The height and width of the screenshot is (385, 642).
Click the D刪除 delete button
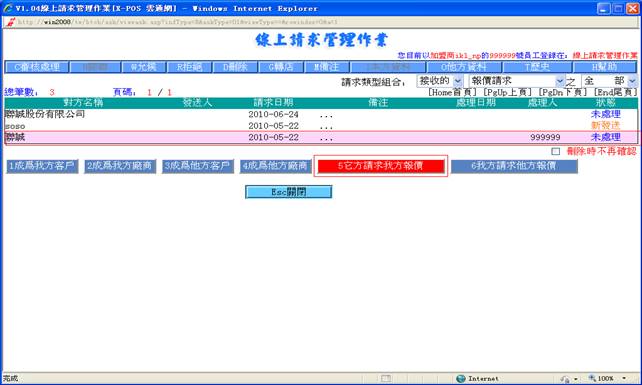[x=235, y=67]
